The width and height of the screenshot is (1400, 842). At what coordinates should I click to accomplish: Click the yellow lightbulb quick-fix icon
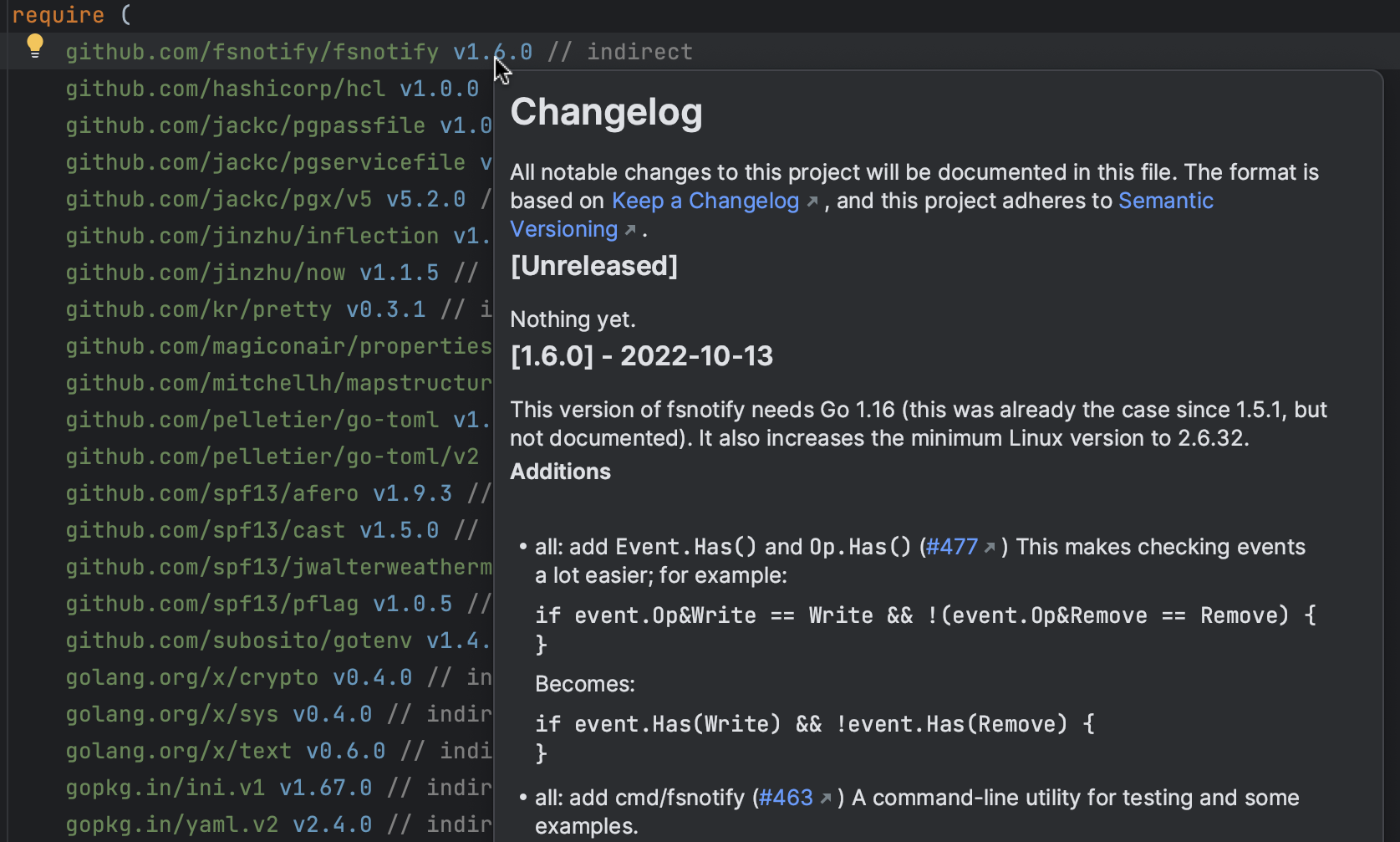[x=34, y=46]
